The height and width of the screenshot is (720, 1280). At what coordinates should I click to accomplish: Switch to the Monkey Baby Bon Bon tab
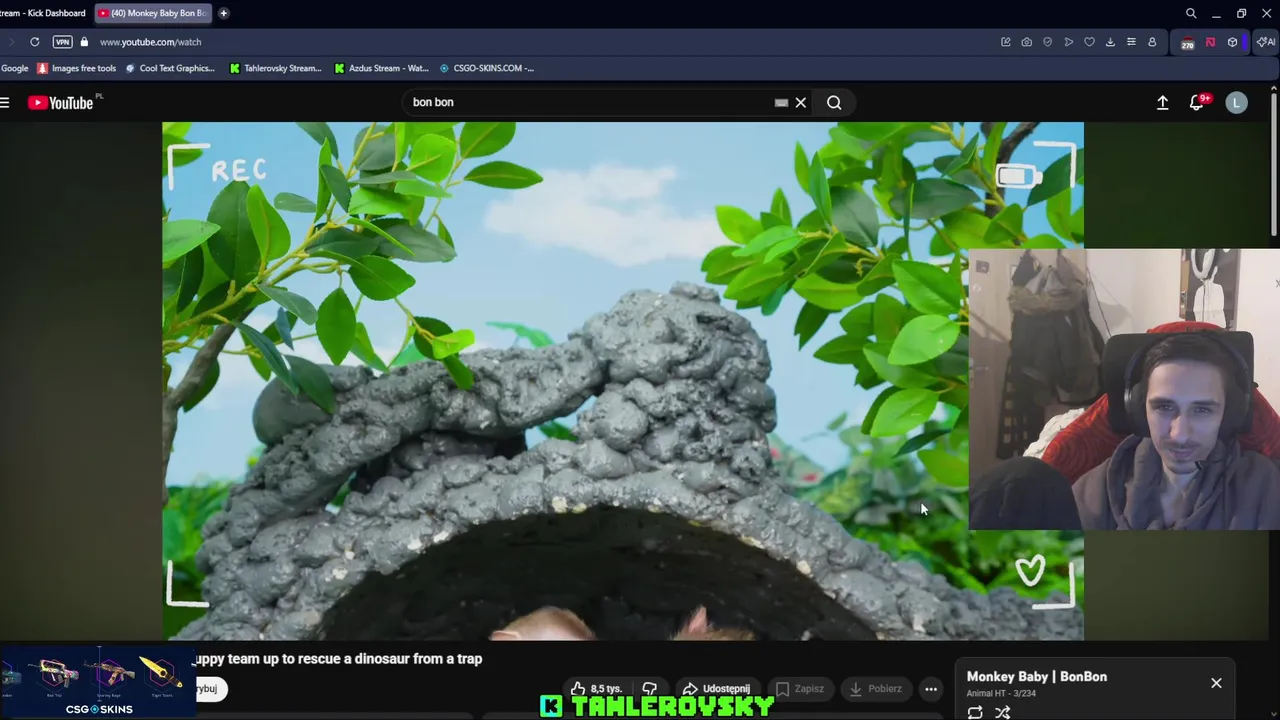tap(152, 13)
